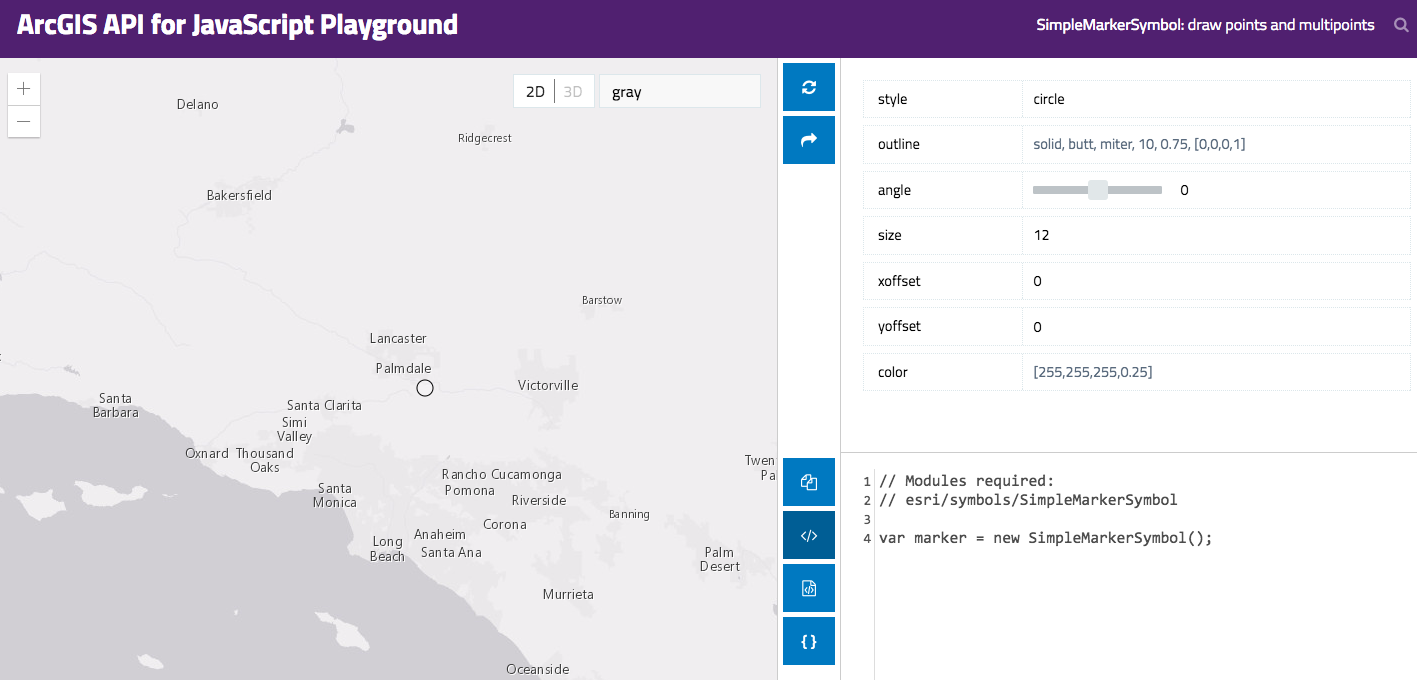Switch map view to 3D
This screenshot has width=1417, height=680.
click(573, 92)
